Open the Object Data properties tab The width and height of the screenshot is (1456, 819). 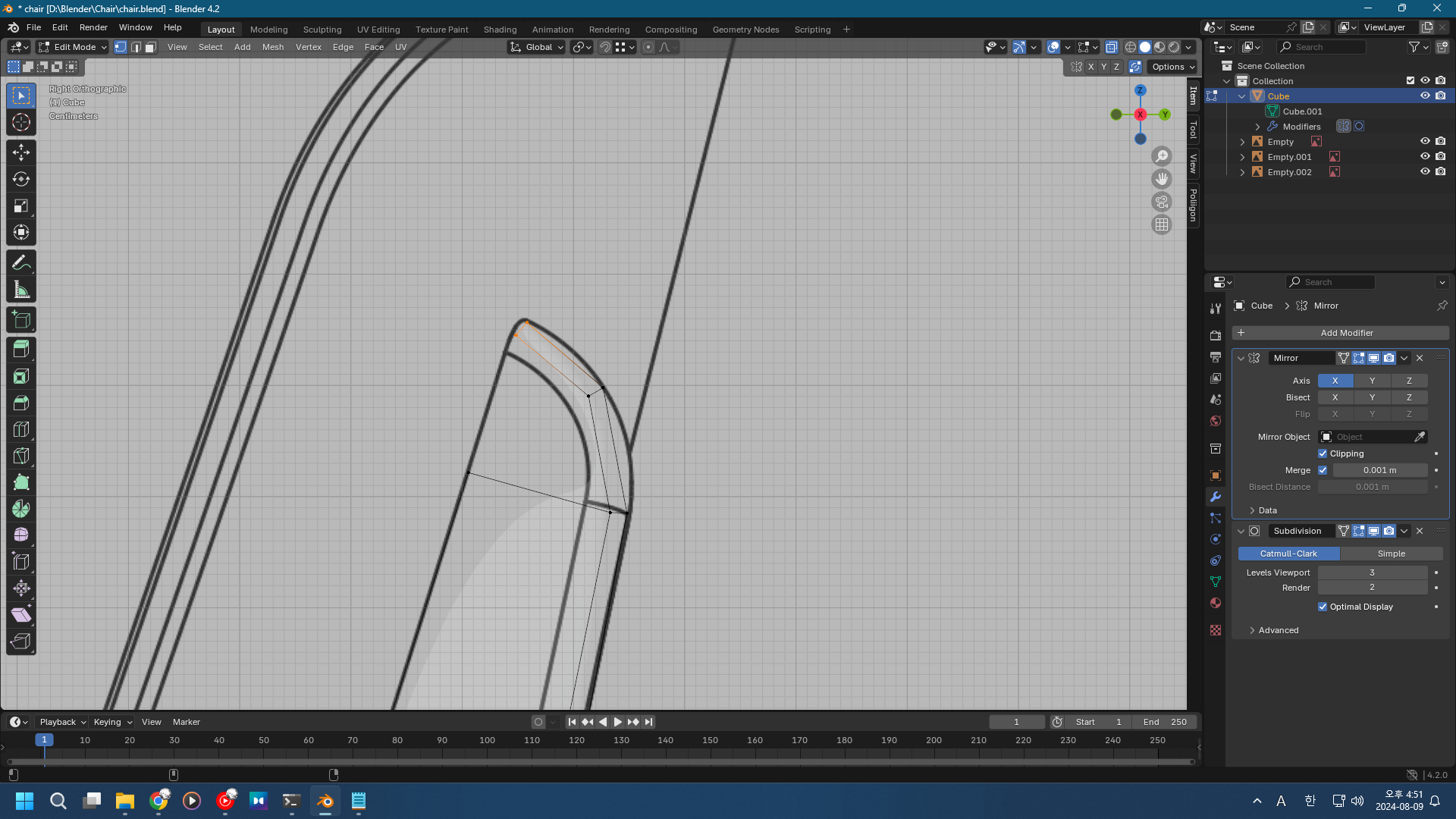1216,582
